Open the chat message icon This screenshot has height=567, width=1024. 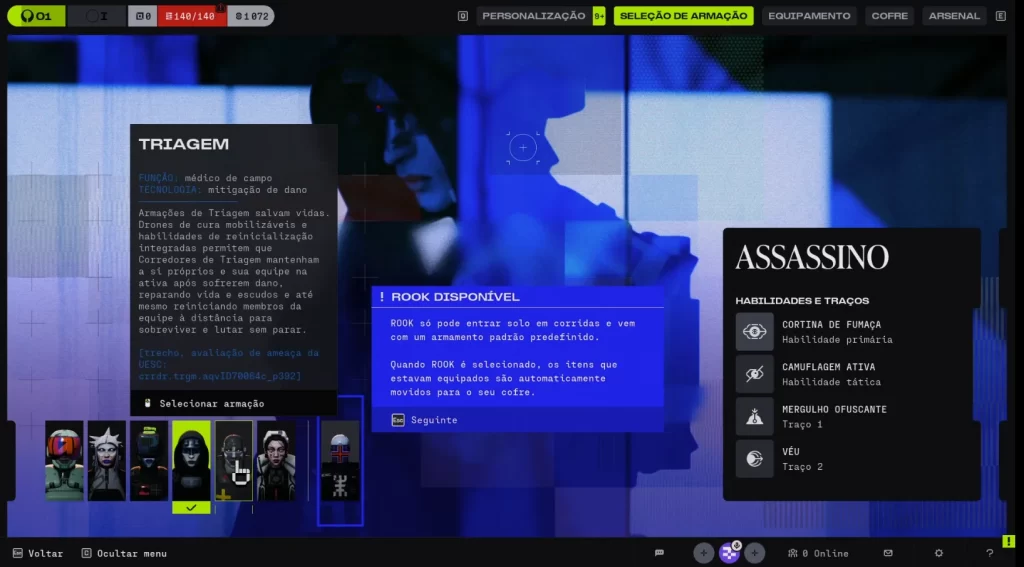click(x=659, y=553)
